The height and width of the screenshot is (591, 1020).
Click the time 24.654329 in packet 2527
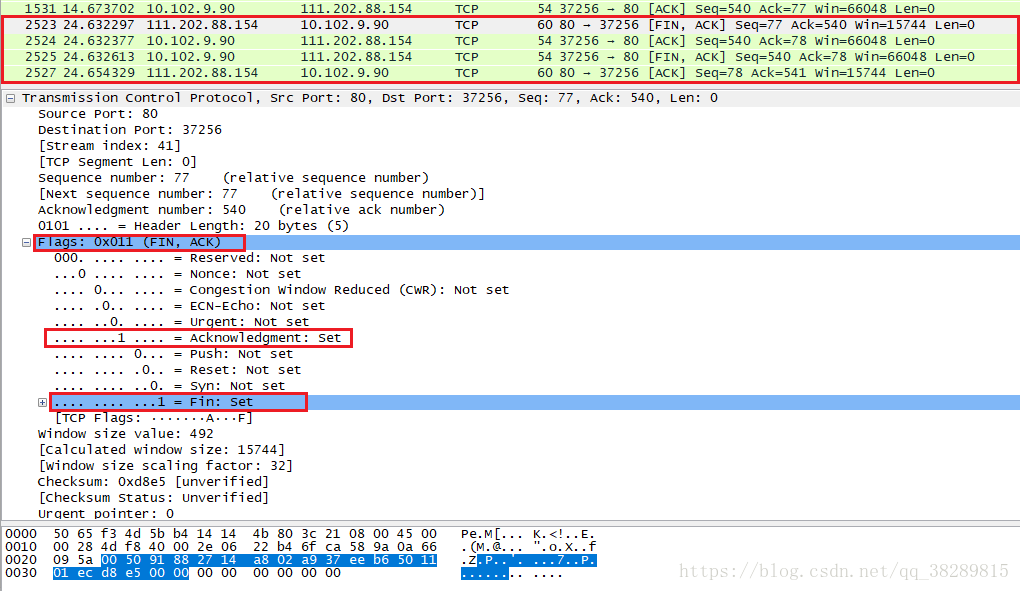click(100, 73)
